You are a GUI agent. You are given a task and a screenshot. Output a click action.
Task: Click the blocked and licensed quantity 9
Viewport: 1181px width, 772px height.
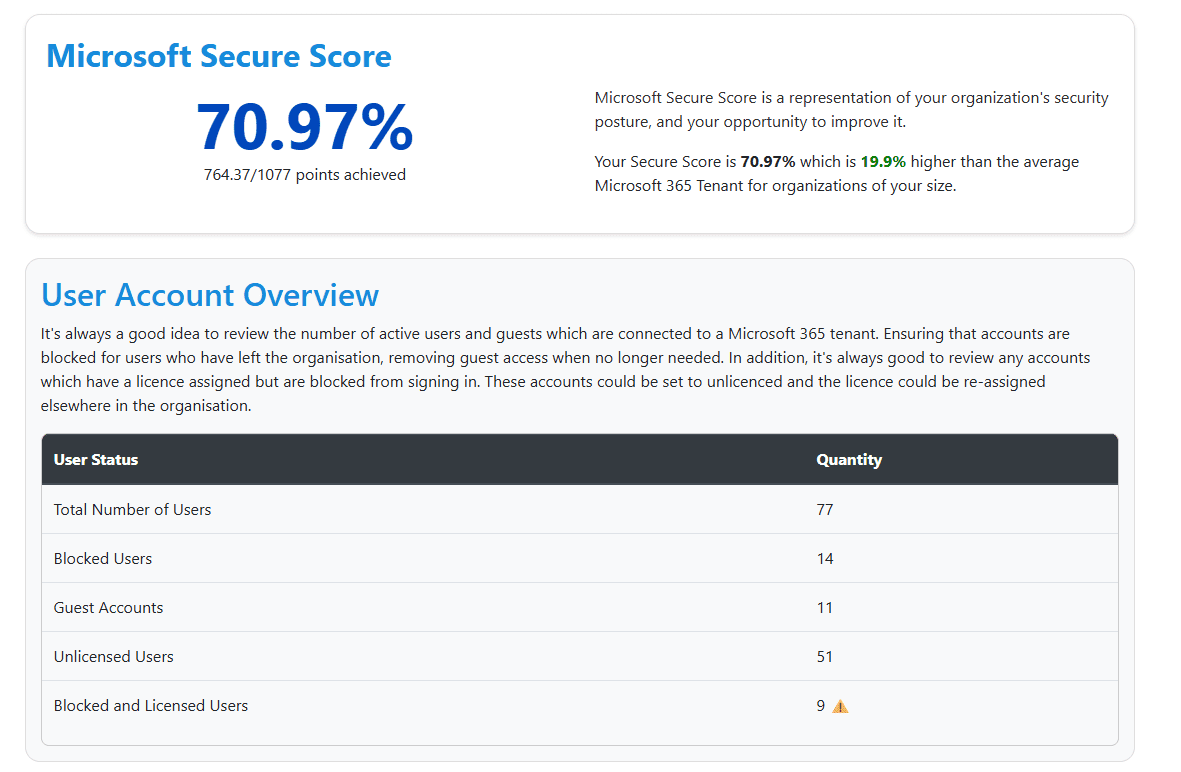click(821, 706)
